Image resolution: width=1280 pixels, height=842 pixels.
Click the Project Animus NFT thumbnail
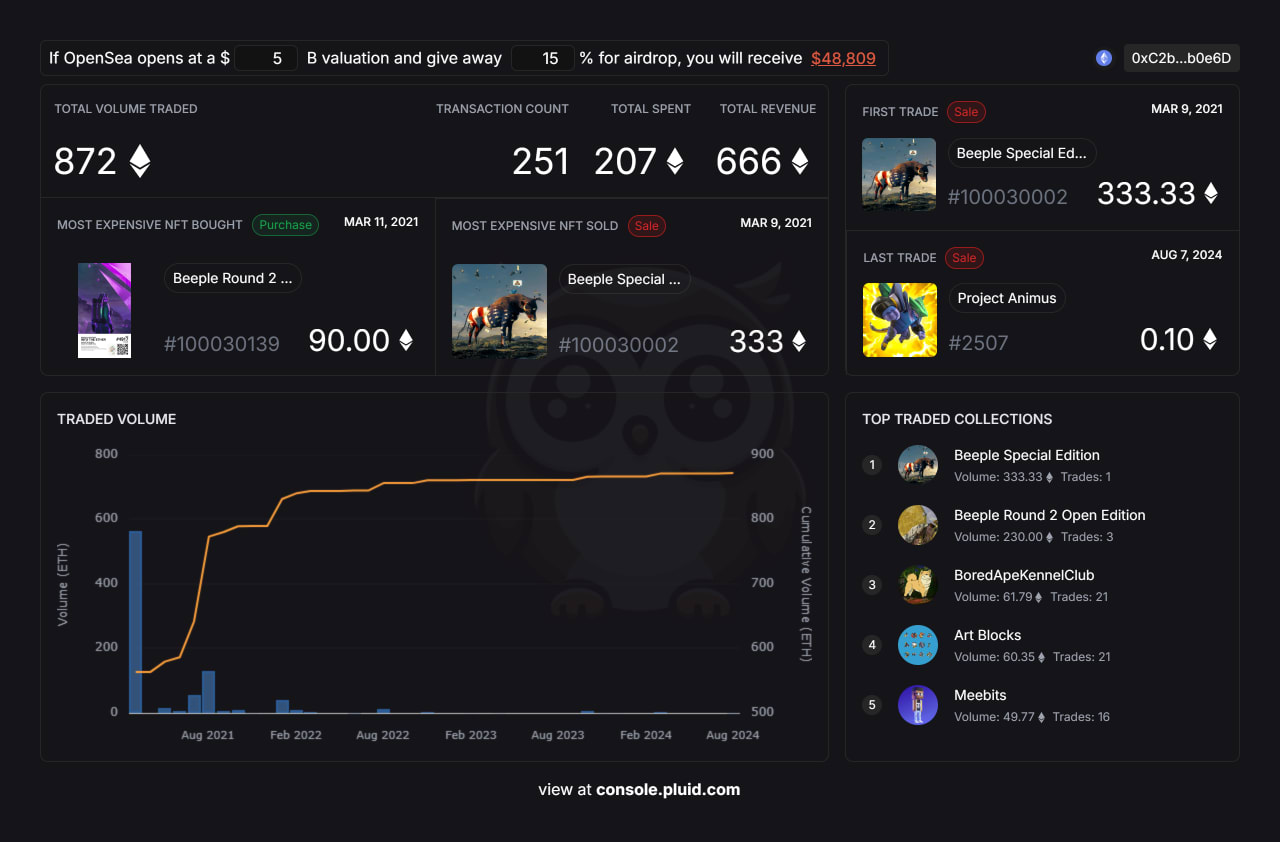(x=899, y=320)
